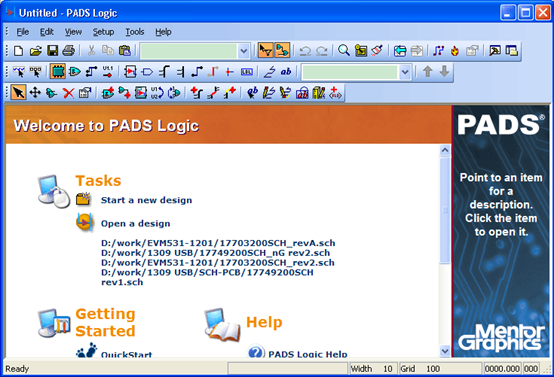Click the Tie Dots filter icon
554x377 pixels.
(x=230, y=72)
